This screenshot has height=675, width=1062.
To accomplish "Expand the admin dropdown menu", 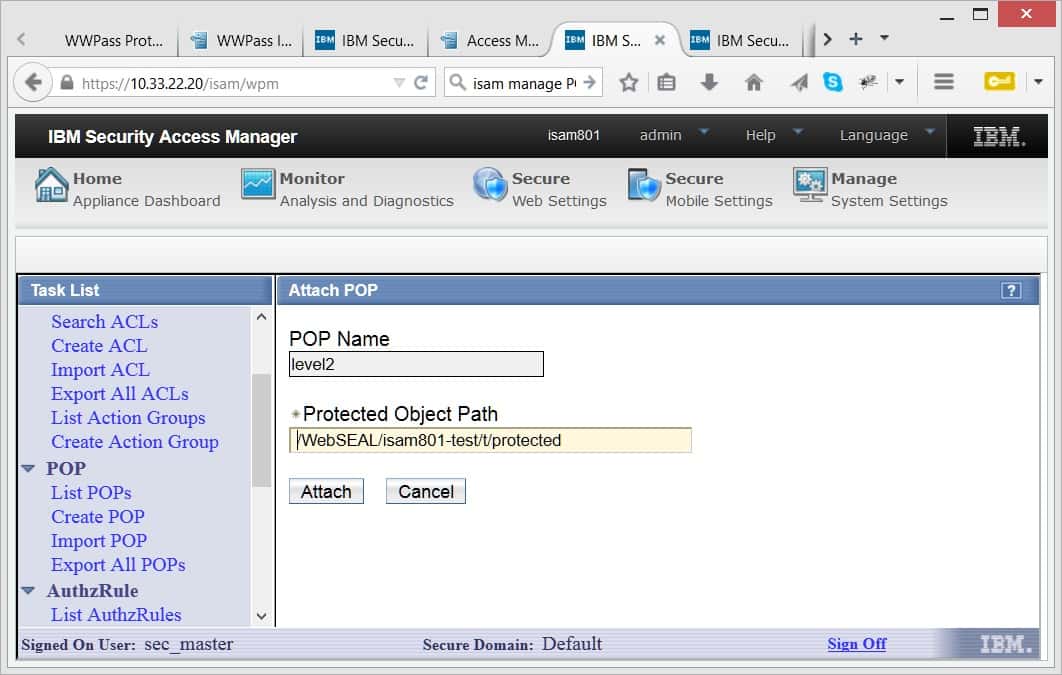I will pos(703,132).
